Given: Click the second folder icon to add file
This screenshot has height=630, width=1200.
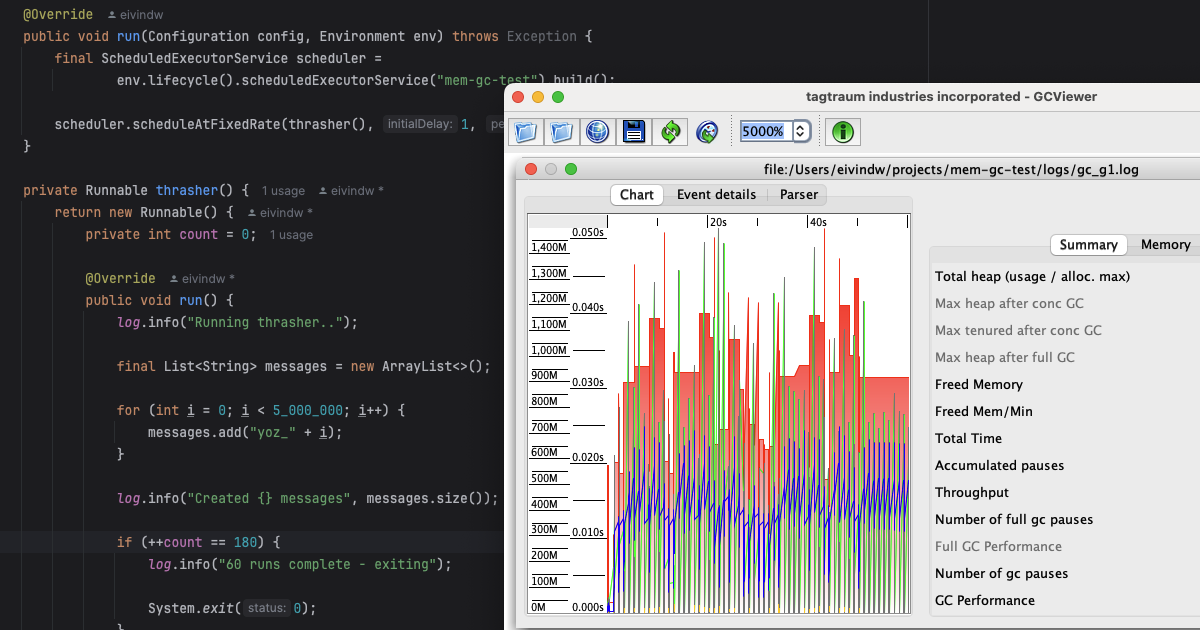Looking at the screenshot, I should click(x=562, y=131).
